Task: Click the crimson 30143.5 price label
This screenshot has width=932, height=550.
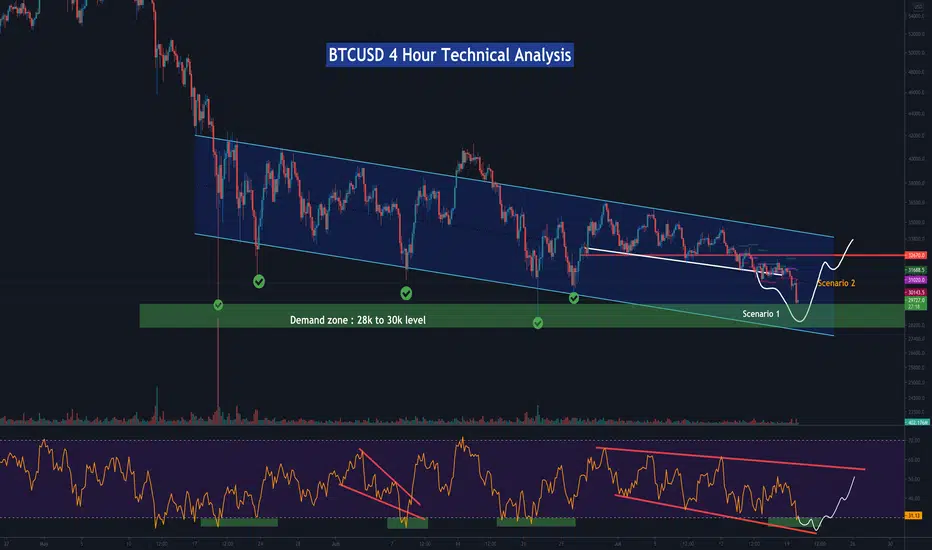Action: [x=915, y=293]
